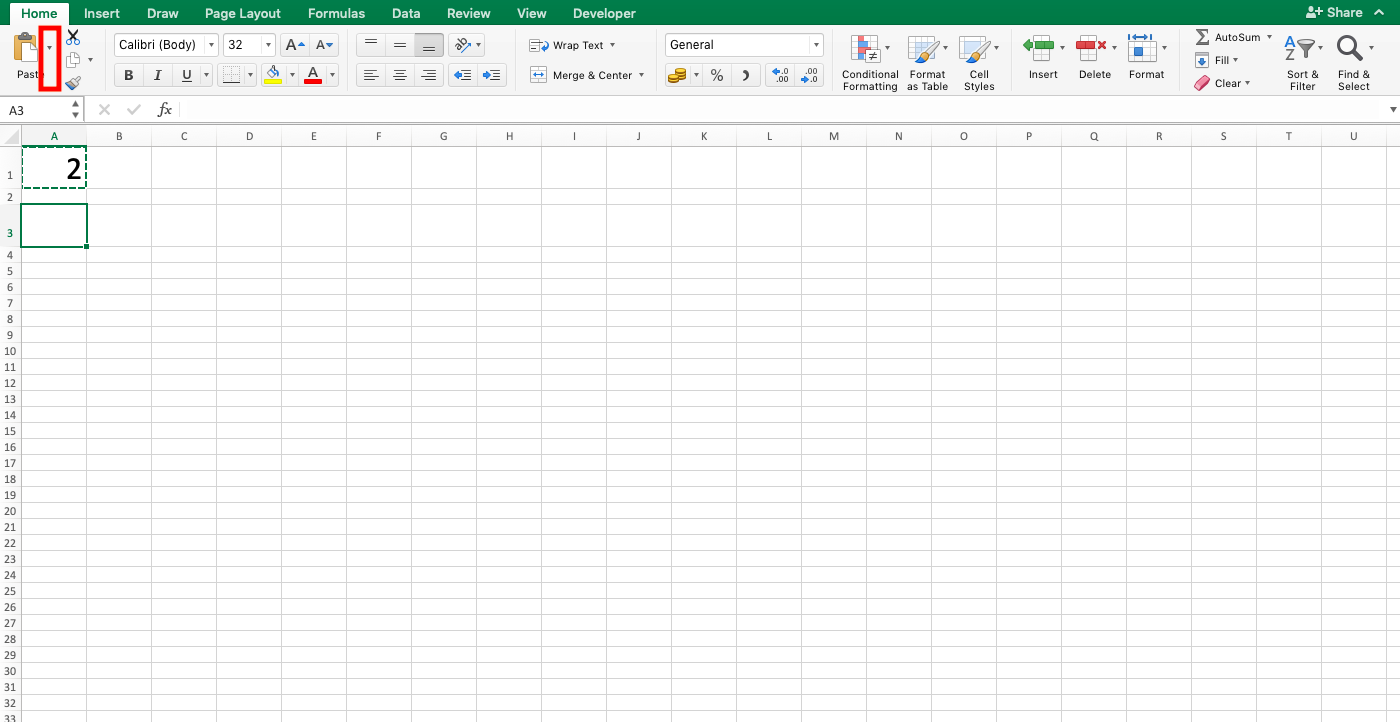This screenshot has width=1400, height=722.
Task: Expand the fill color dropdown arrow
Action: (x=292, y=75)
